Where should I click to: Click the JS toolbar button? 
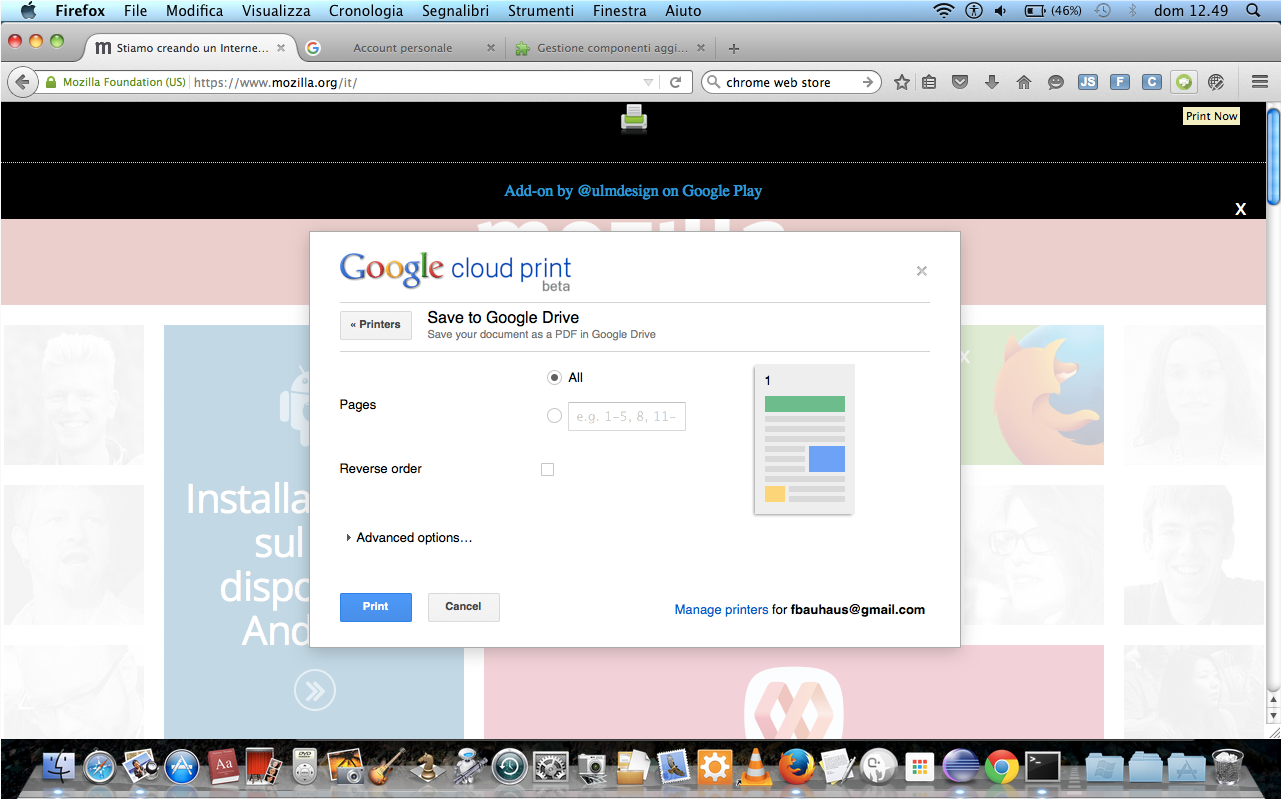coord(1088,82)
